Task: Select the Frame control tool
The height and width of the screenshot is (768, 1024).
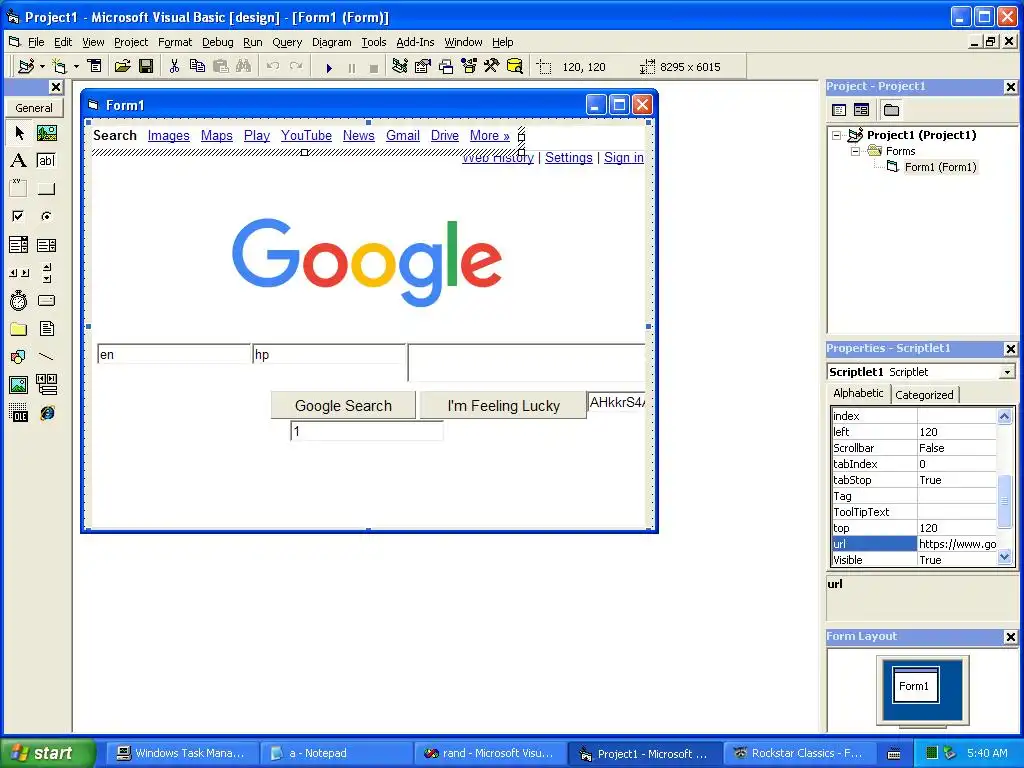Action: pos(19,189)
